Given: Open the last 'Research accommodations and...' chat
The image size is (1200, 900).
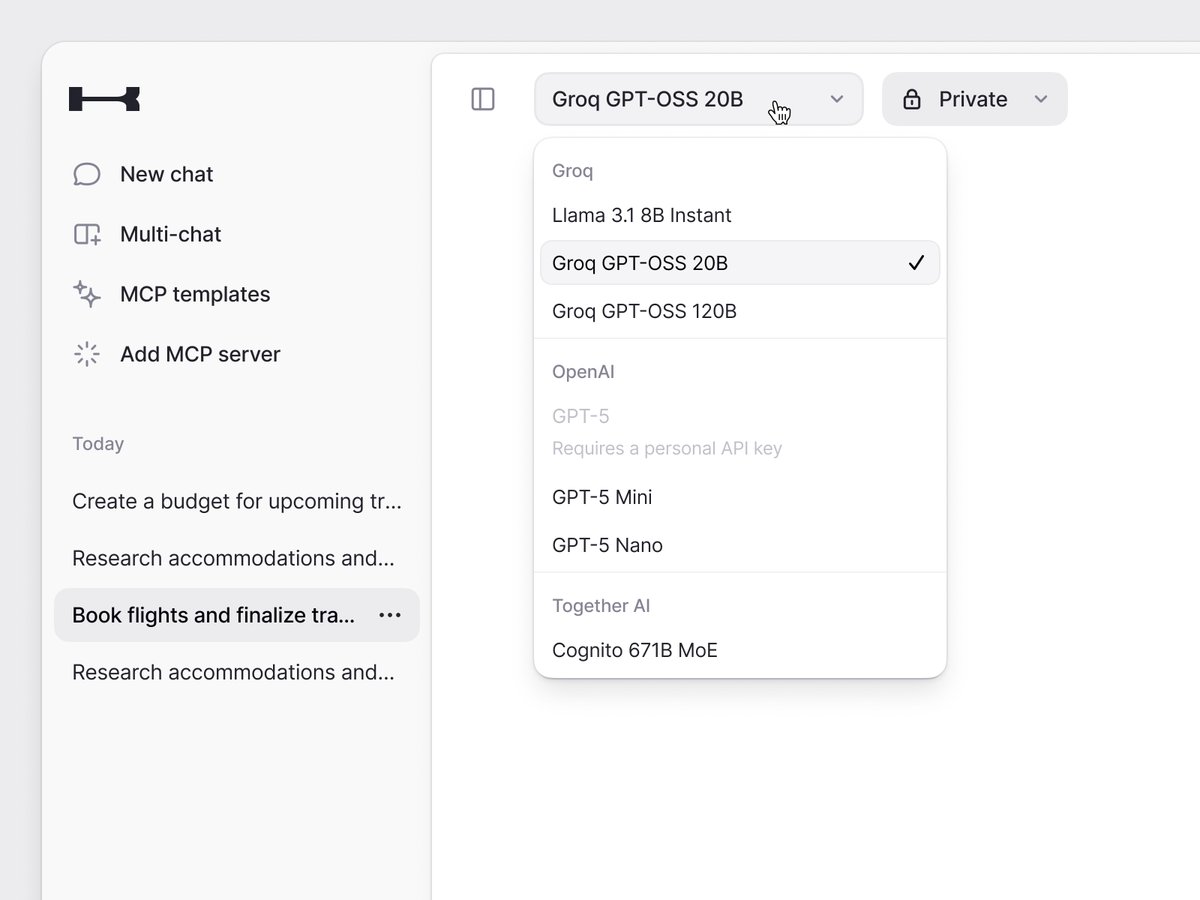Looking at the screenshot, I should [x=237, y=672].
